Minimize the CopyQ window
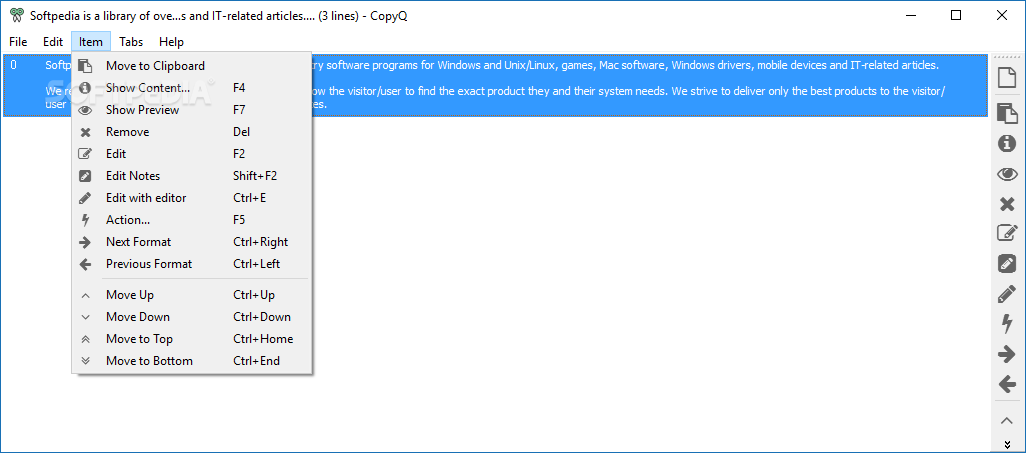Image resolution: width=1026 pixels, height=453 pixels. [911, 16]
